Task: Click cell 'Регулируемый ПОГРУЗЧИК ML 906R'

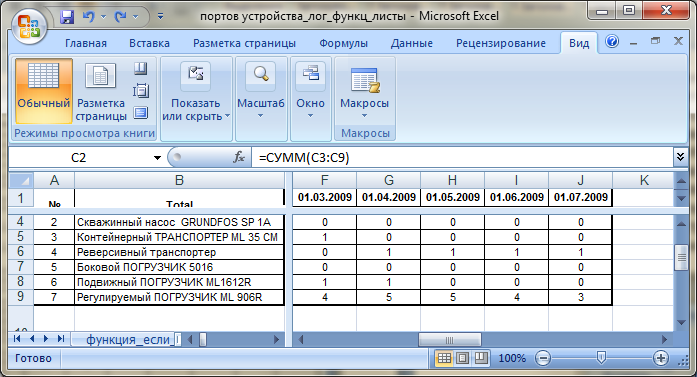Action: pyautogui.click(x=179, y=297)
